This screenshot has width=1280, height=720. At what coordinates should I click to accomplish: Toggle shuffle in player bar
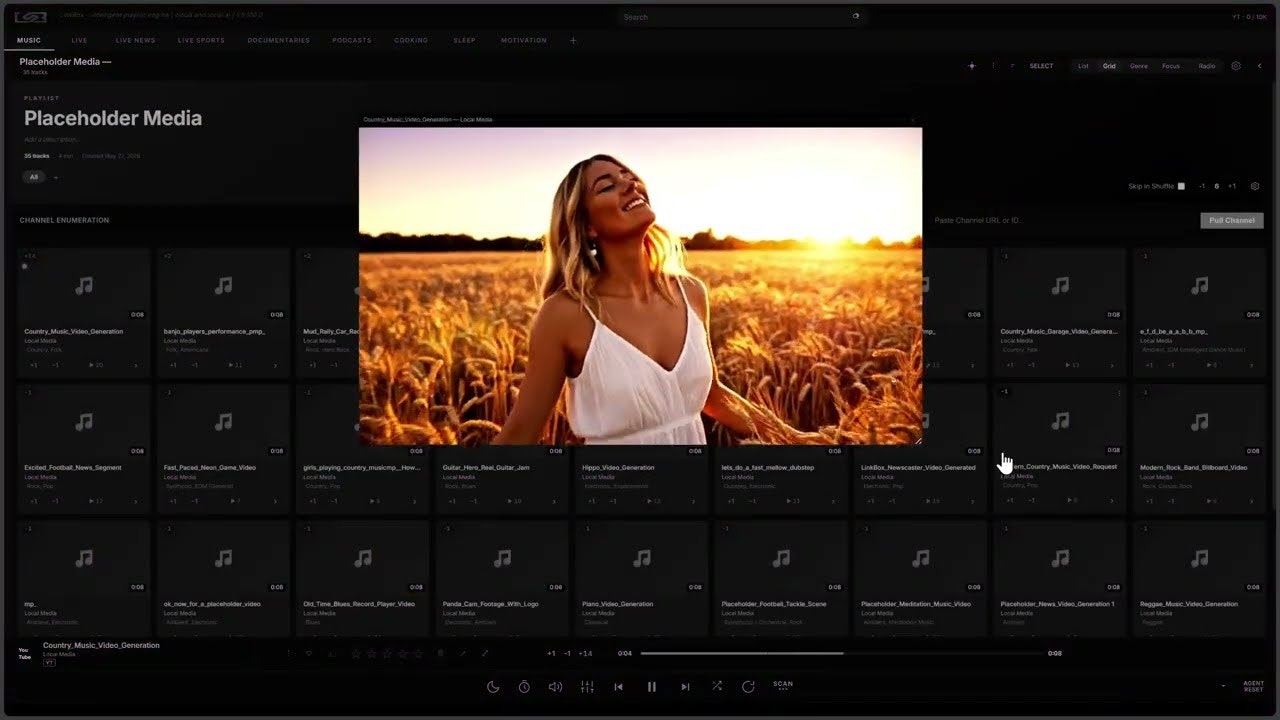pyautogui.click(x=717, y=687)
